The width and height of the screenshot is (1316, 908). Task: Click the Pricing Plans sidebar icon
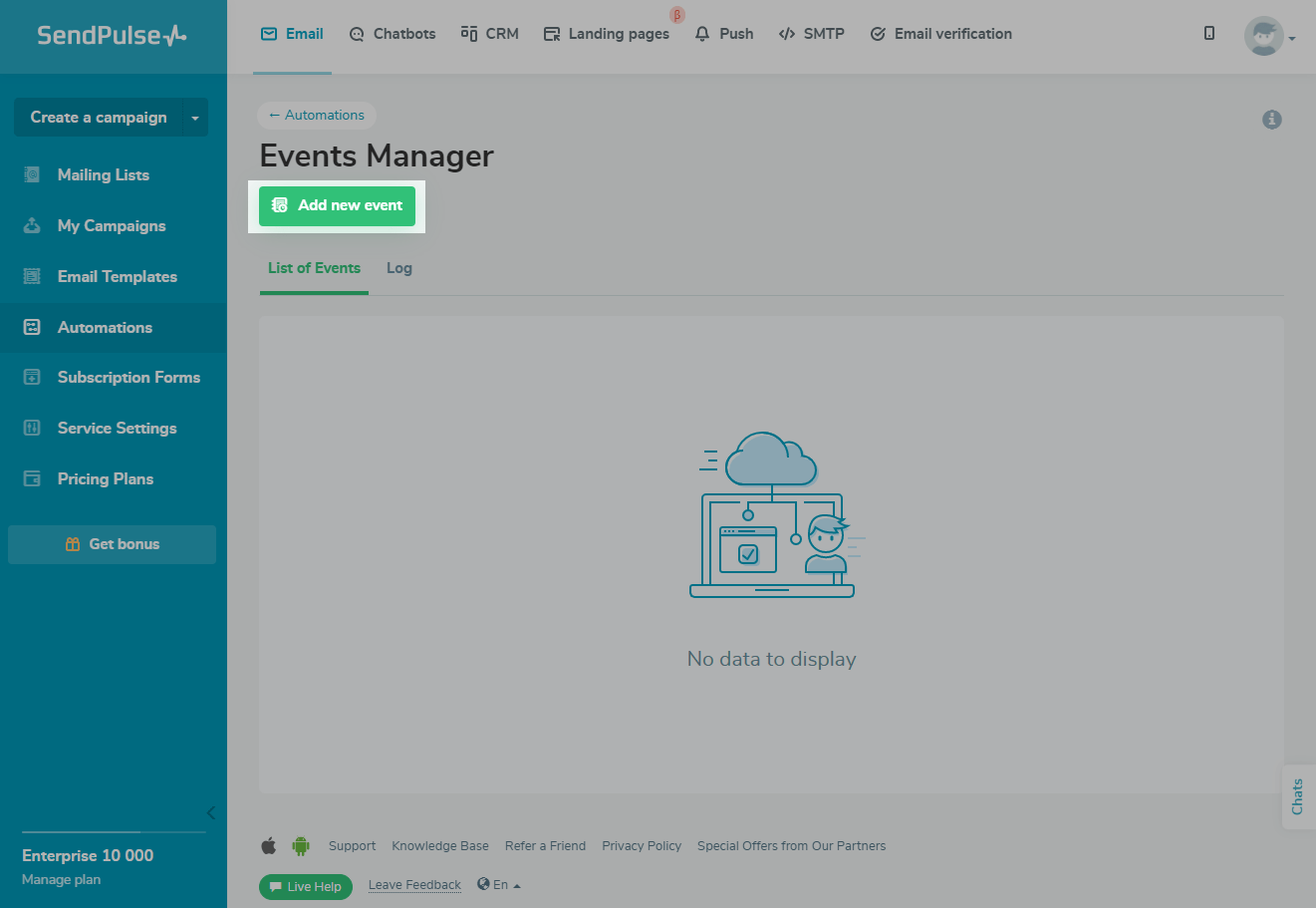pyautogui.click(x=32, y=479)
